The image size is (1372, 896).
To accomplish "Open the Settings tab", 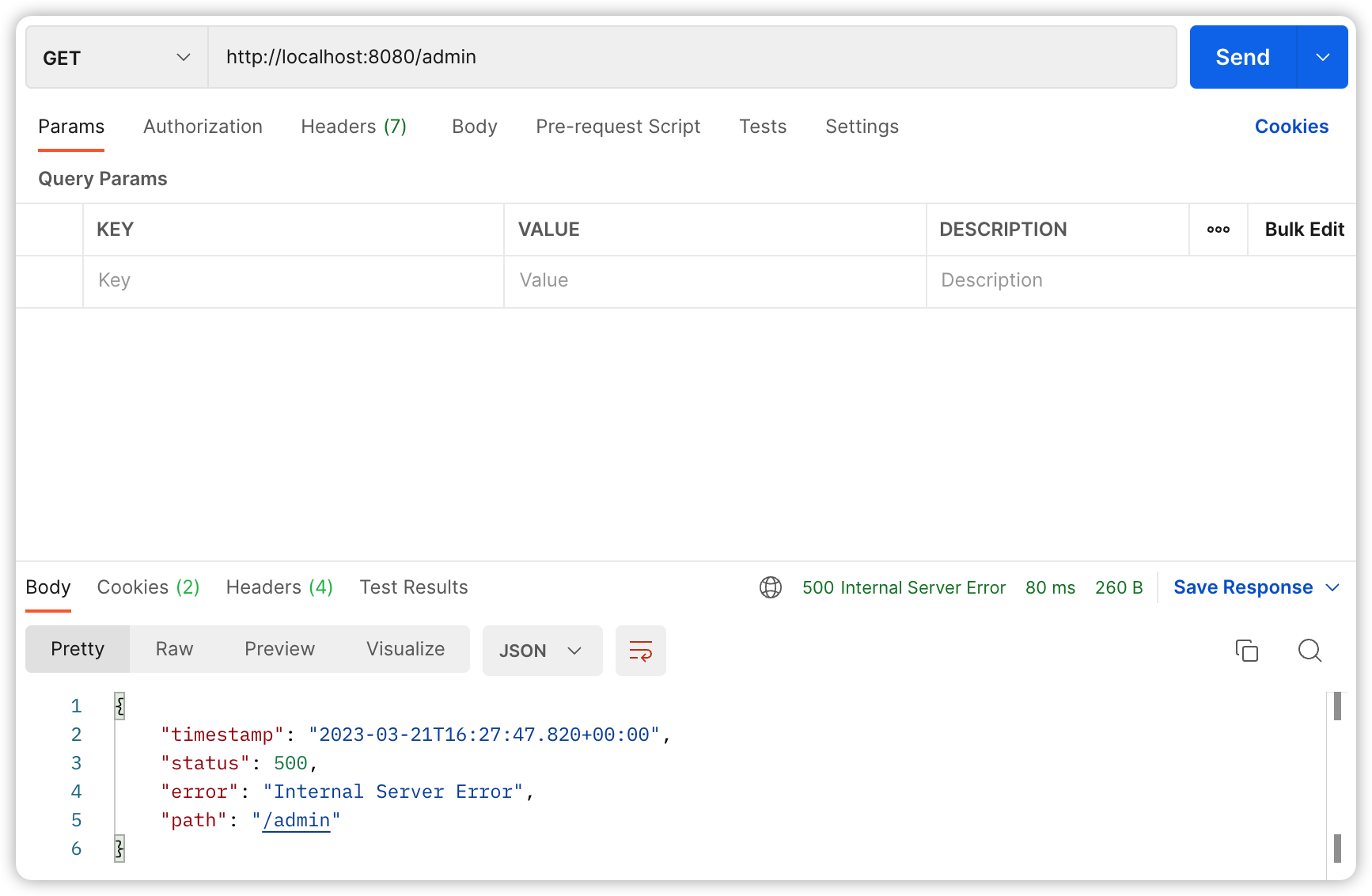I will (862, 127).
